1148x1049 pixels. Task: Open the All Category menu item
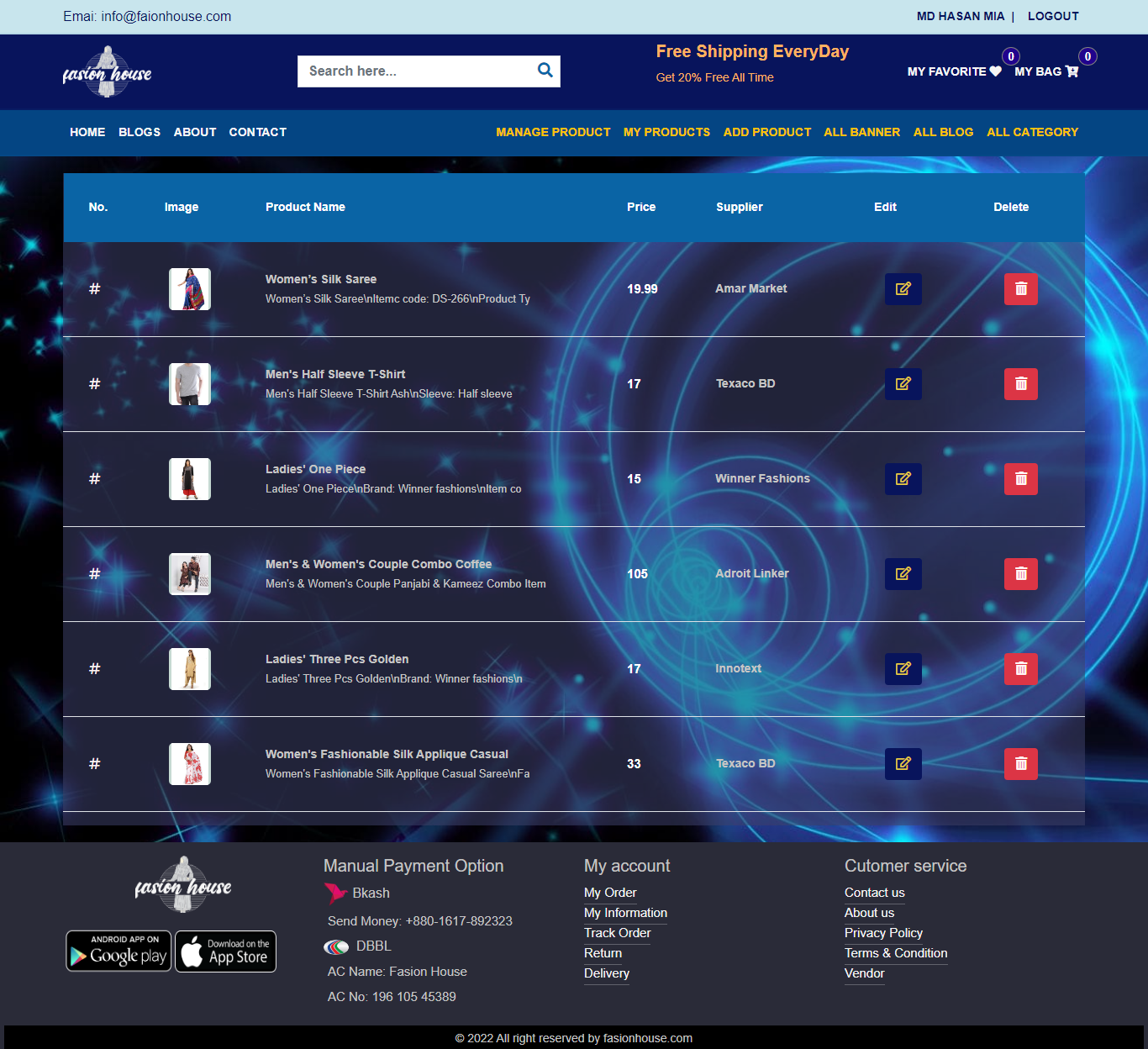[1032, 132]
